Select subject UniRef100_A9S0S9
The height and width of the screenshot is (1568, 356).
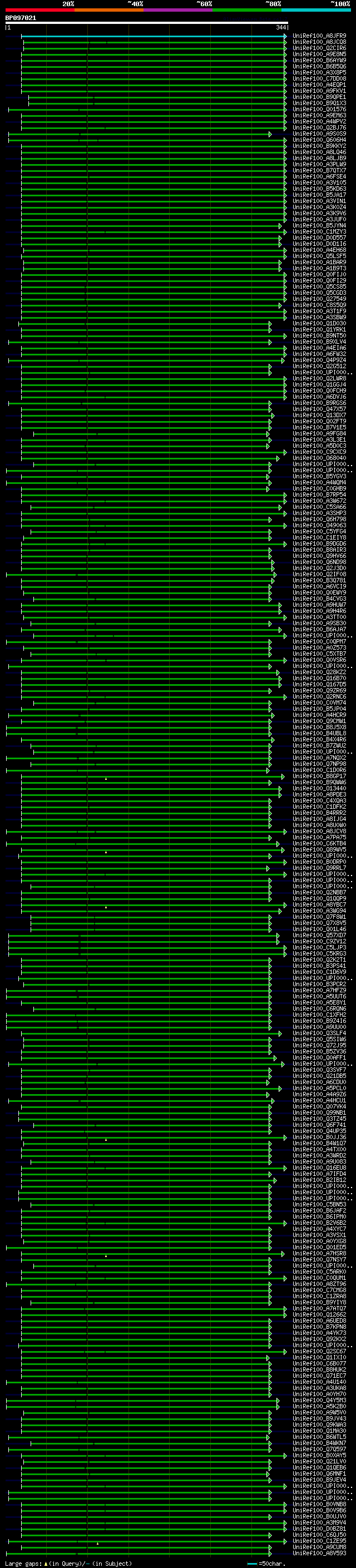tap(319, 134)
